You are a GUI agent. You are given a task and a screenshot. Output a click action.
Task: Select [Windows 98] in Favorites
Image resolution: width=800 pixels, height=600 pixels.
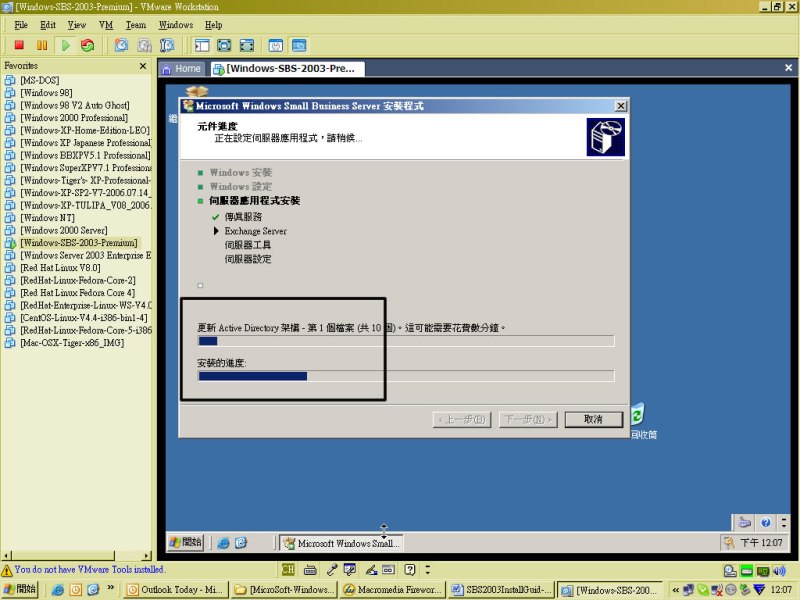coord(46,93)
